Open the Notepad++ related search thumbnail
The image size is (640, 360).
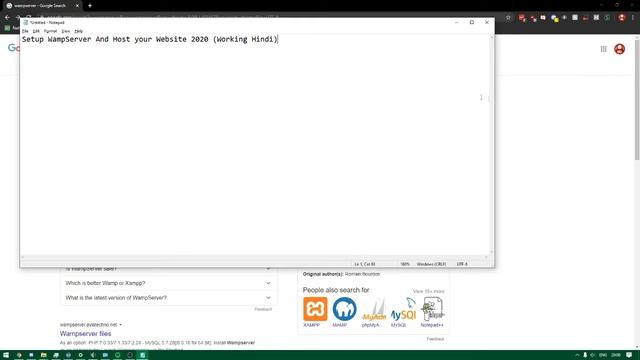(432, 312)
